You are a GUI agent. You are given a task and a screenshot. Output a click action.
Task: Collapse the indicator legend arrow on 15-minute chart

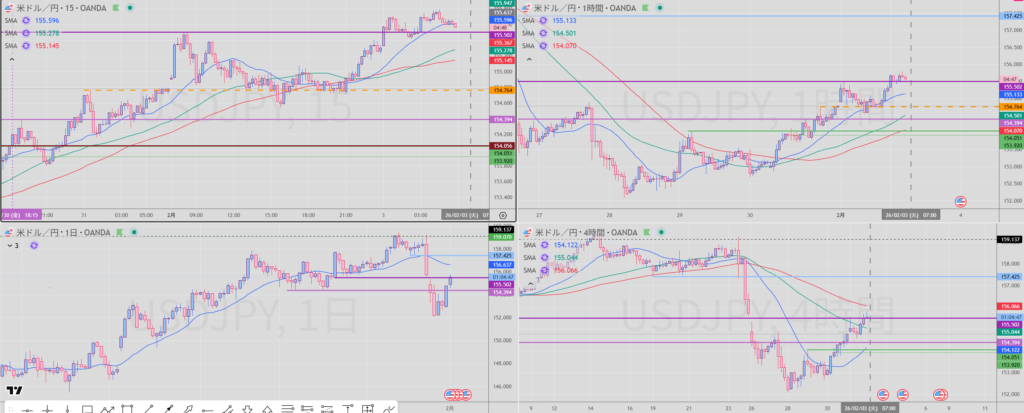pyautogui.click(x=12, y=59)
